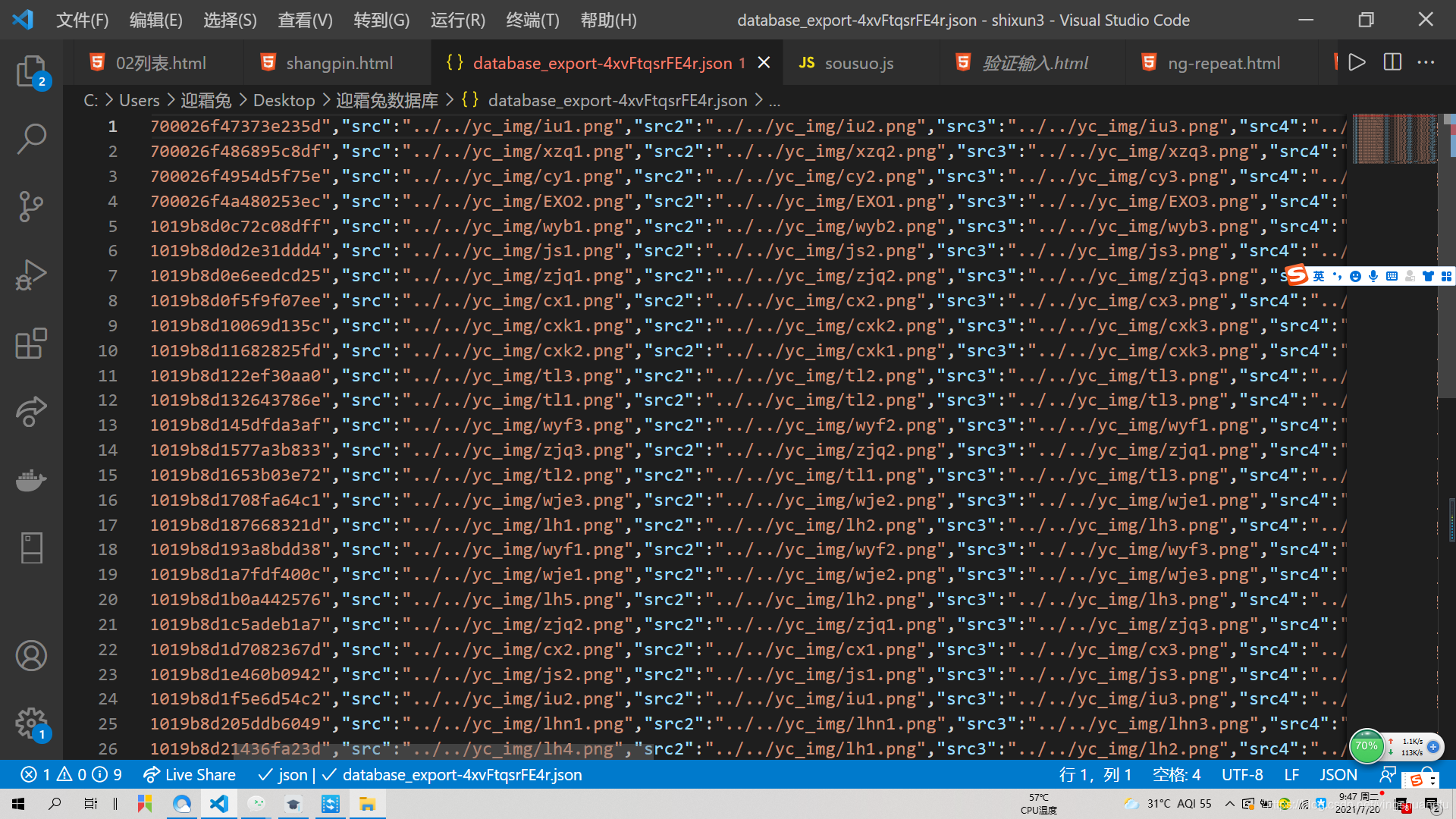Click line number 13 in gutter
The height and width of the screenshot is (819, 1456).
[x=108, y=425]
